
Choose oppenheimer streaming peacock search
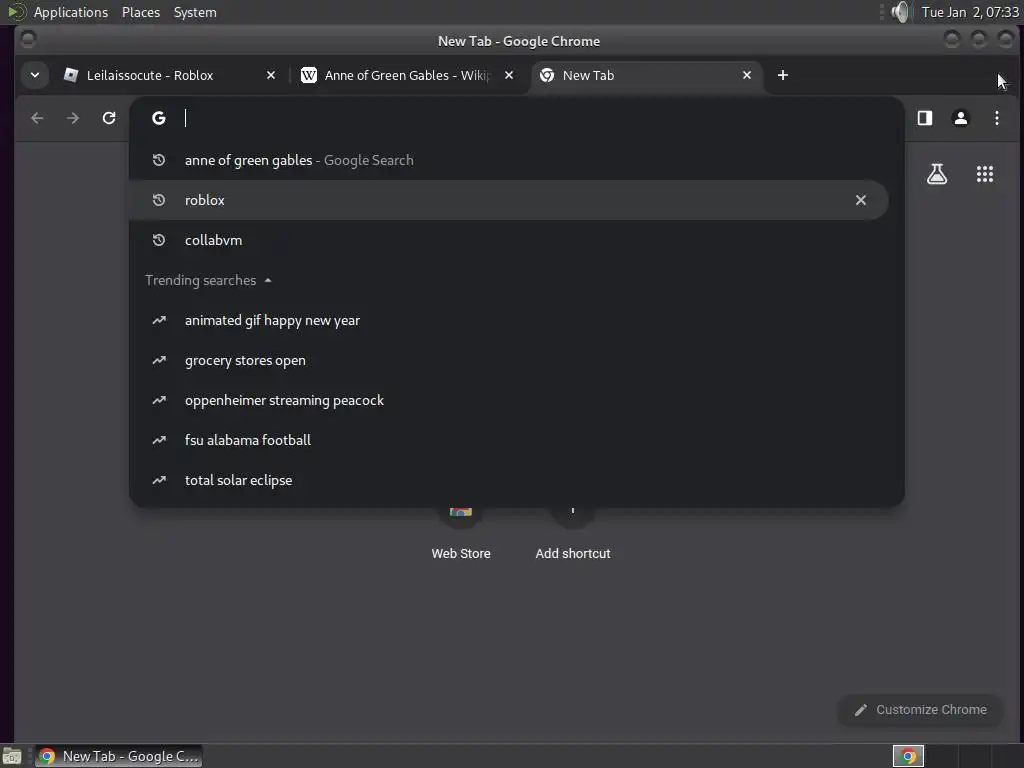(x=509, y=400)
